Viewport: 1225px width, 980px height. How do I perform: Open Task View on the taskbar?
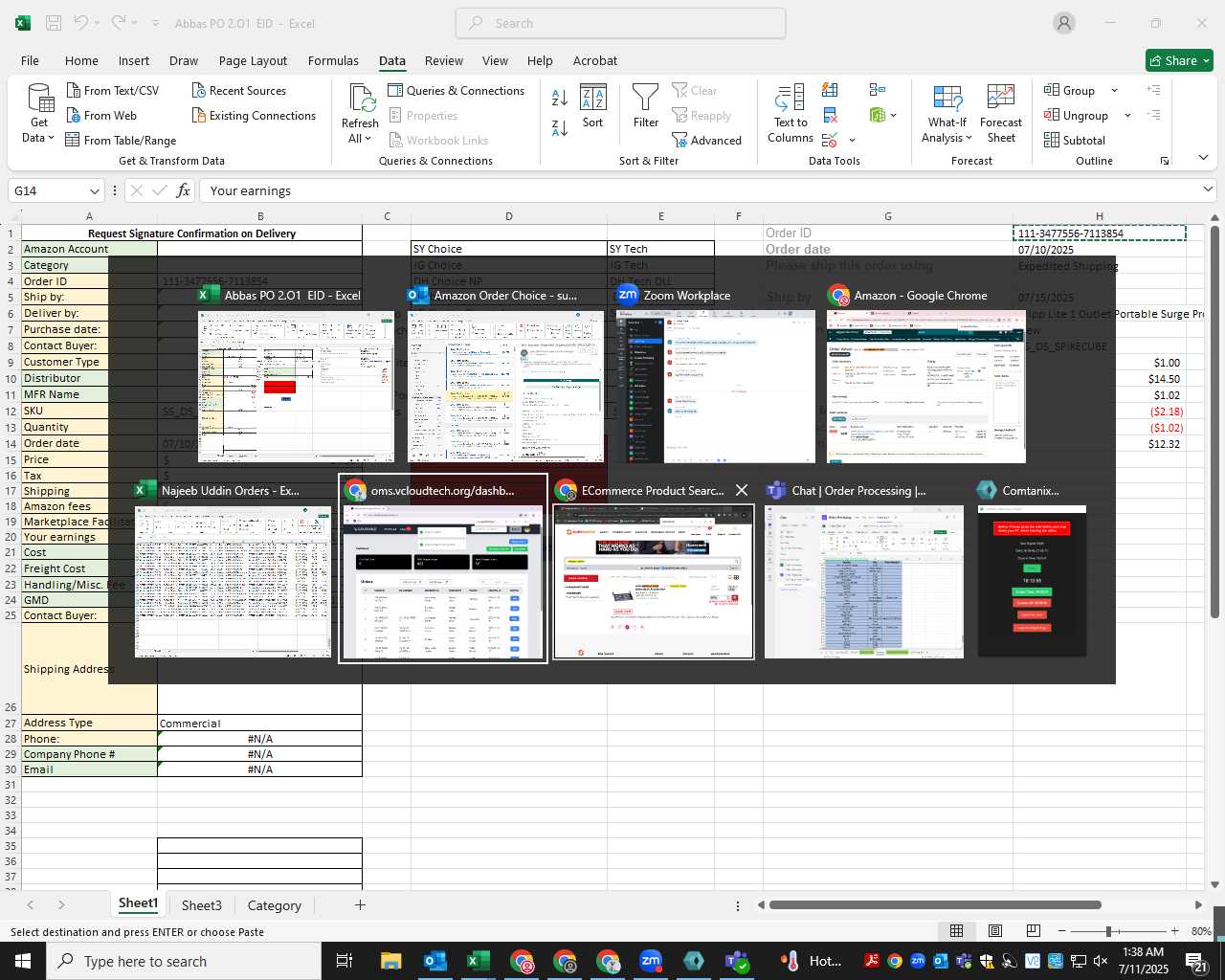point(345,961)
